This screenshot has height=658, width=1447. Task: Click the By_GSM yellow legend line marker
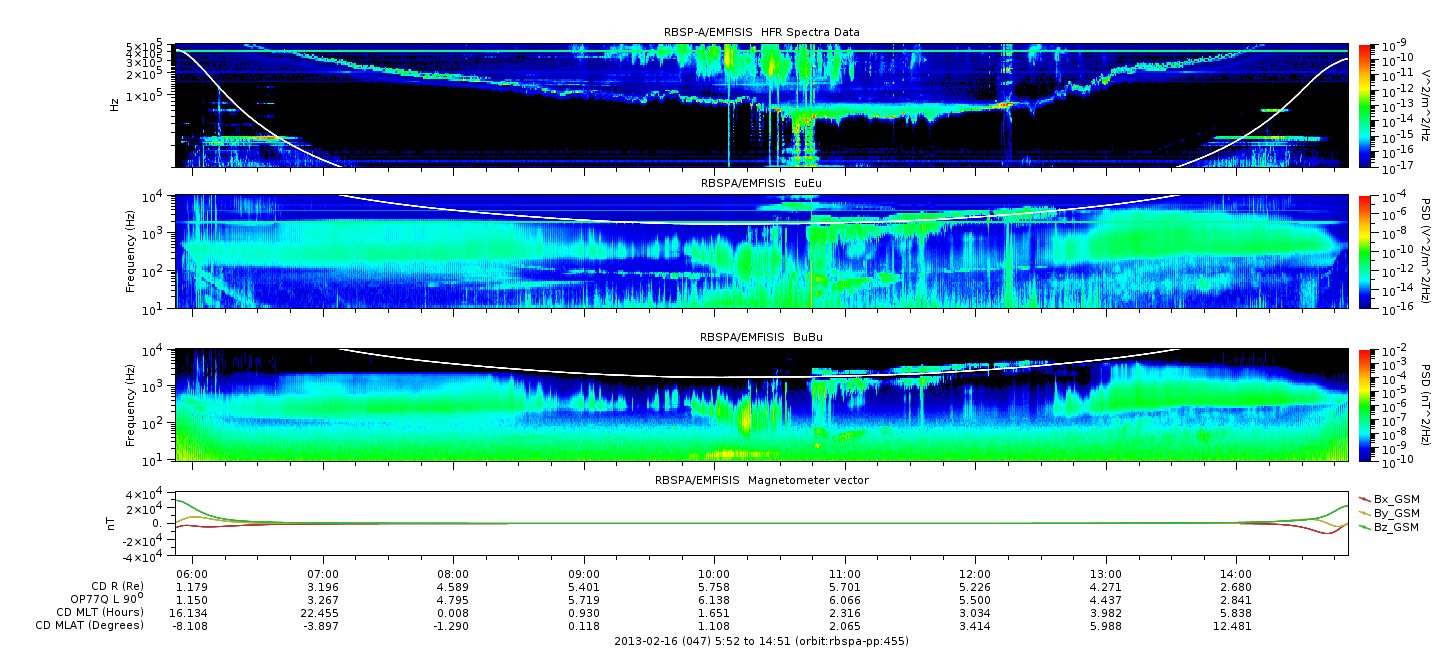coord(1365,512)
